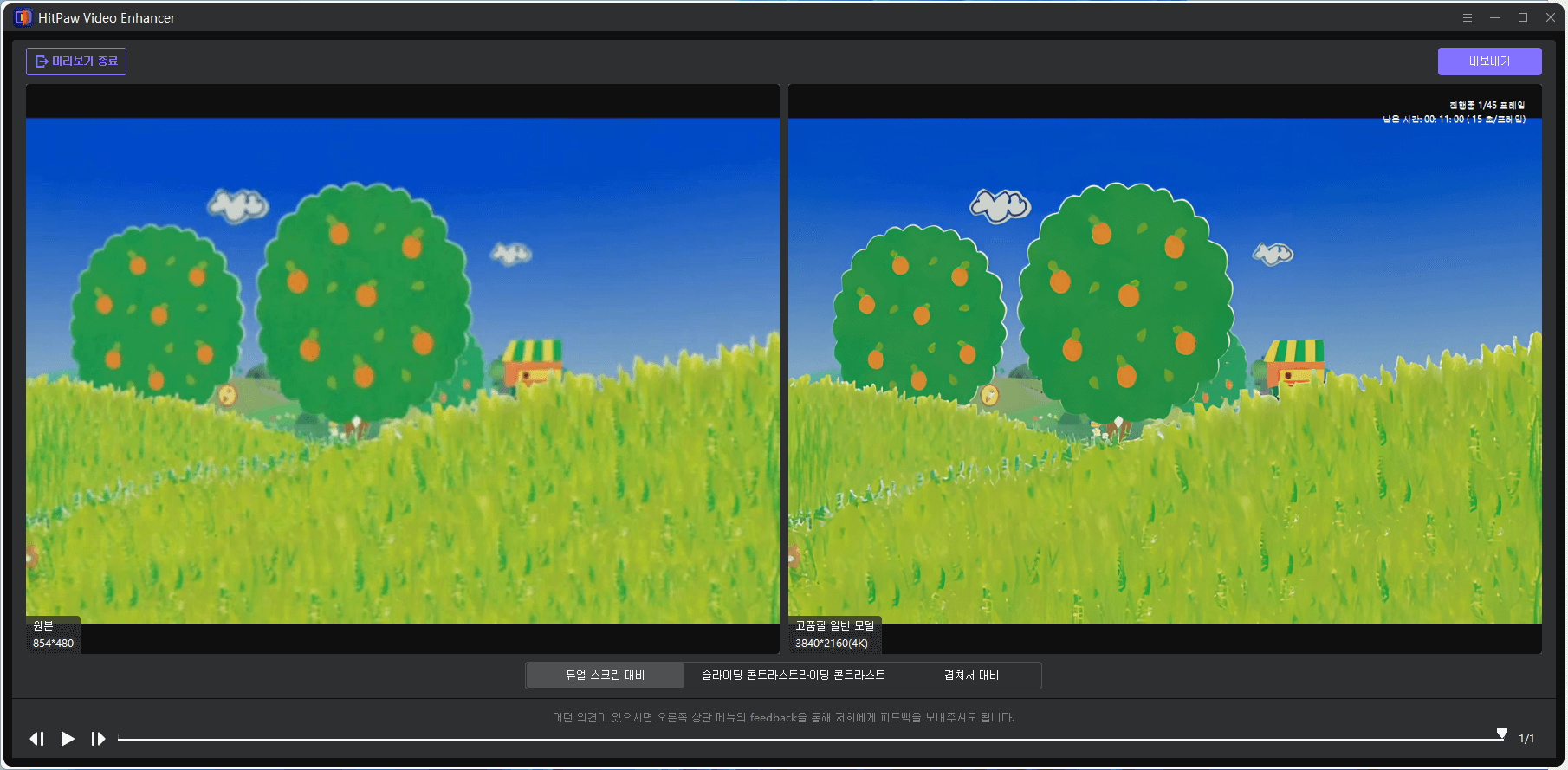Click the 고품질 일반 모델 3840*2160(4K) label
This screenshot has width=1568, height=770.
tap(835, 634)
